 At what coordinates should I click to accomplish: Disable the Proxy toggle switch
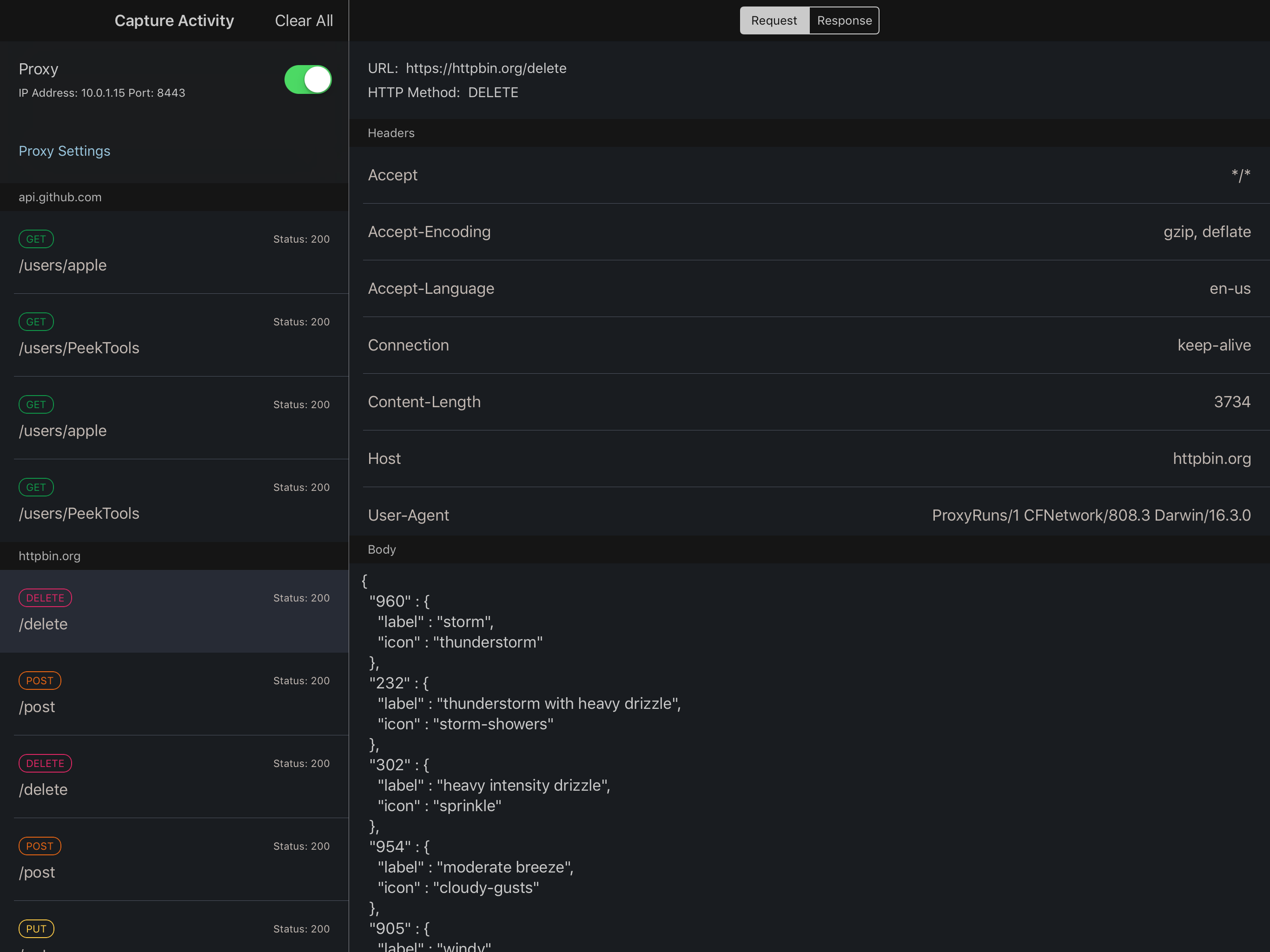click(308, 80)
